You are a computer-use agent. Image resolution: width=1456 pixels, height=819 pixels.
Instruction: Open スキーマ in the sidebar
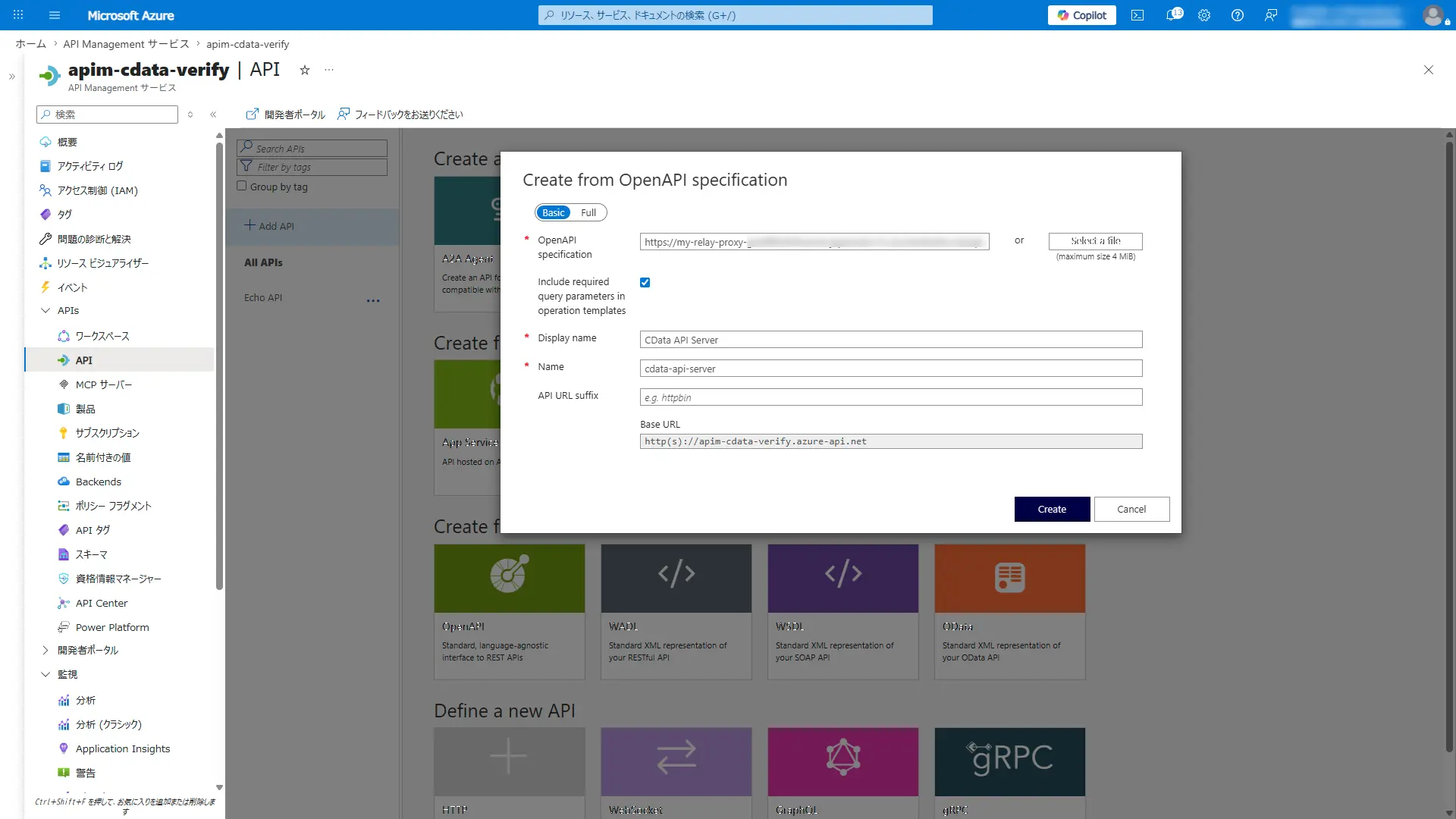pyautogui.click(x=91, y=554)
